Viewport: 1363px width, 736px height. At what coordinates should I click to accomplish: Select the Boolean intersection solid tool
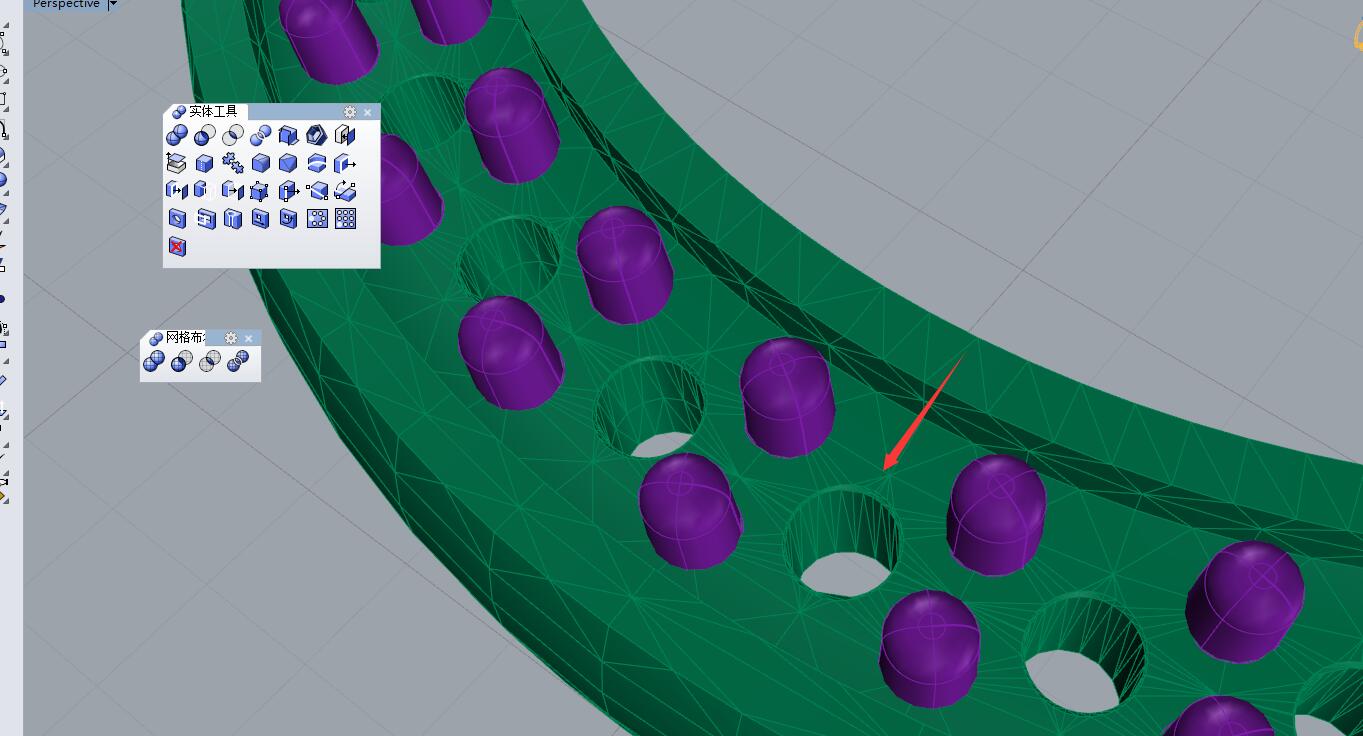pos(233,135)
